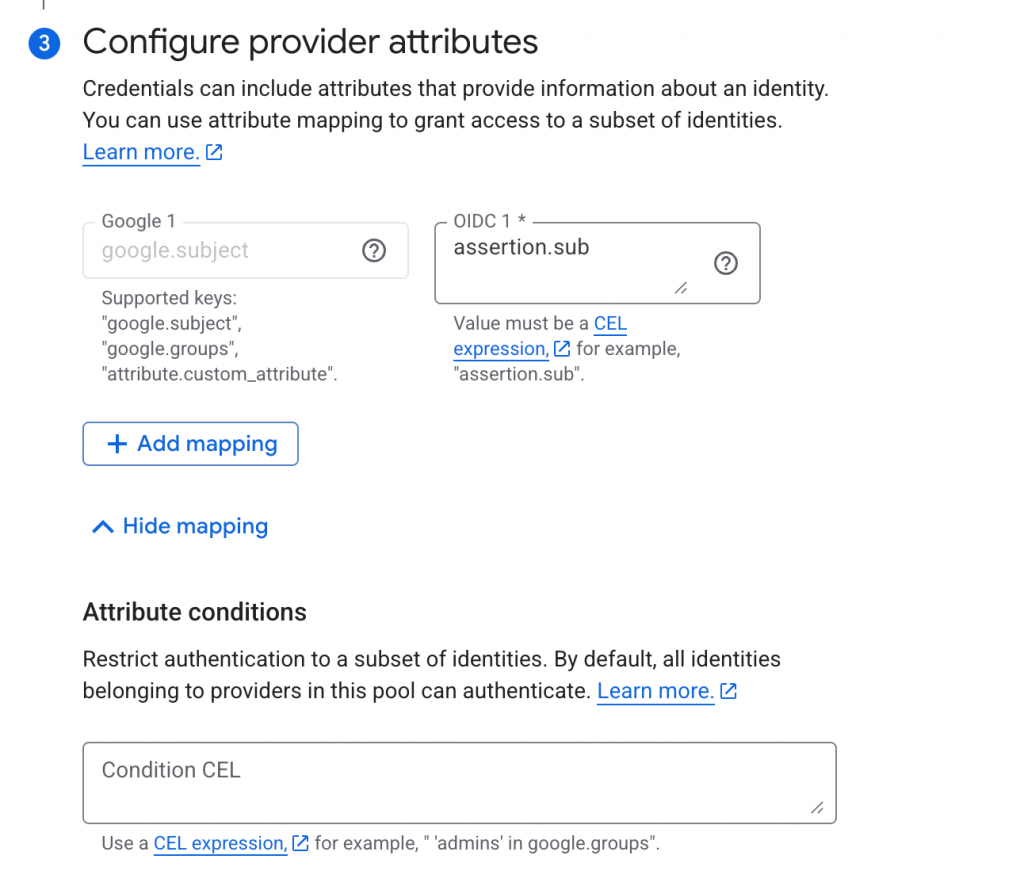Focus the OIDC 1 assertion.sub text box
This screenshot has width=1024, height=886.
570,262
